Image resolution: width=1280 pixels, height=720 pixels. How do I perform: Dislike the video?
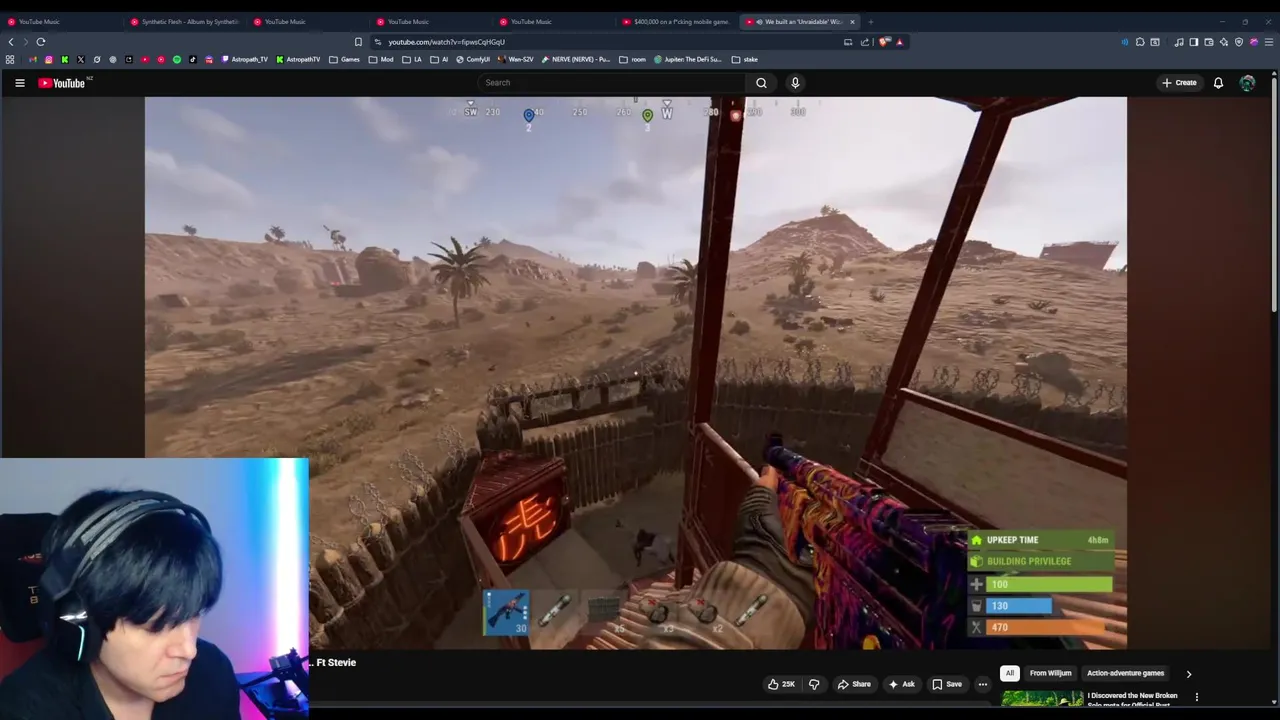814,684
